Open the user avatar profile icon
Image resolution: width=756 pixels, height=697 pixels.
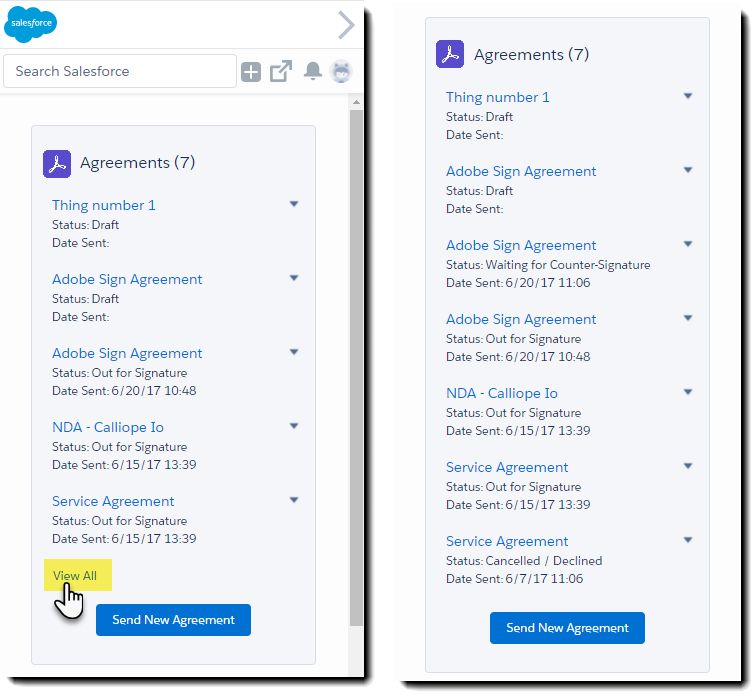(x=341, y=71)
